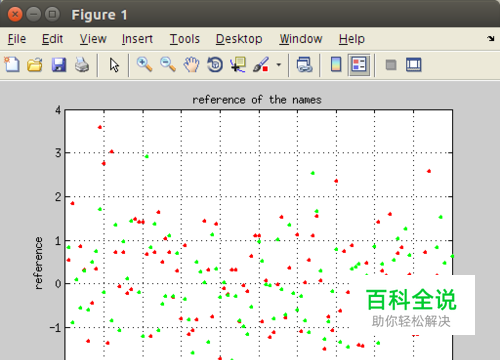
Task: Toggle the Insert Legend button
Action: [x=359, y=65]
